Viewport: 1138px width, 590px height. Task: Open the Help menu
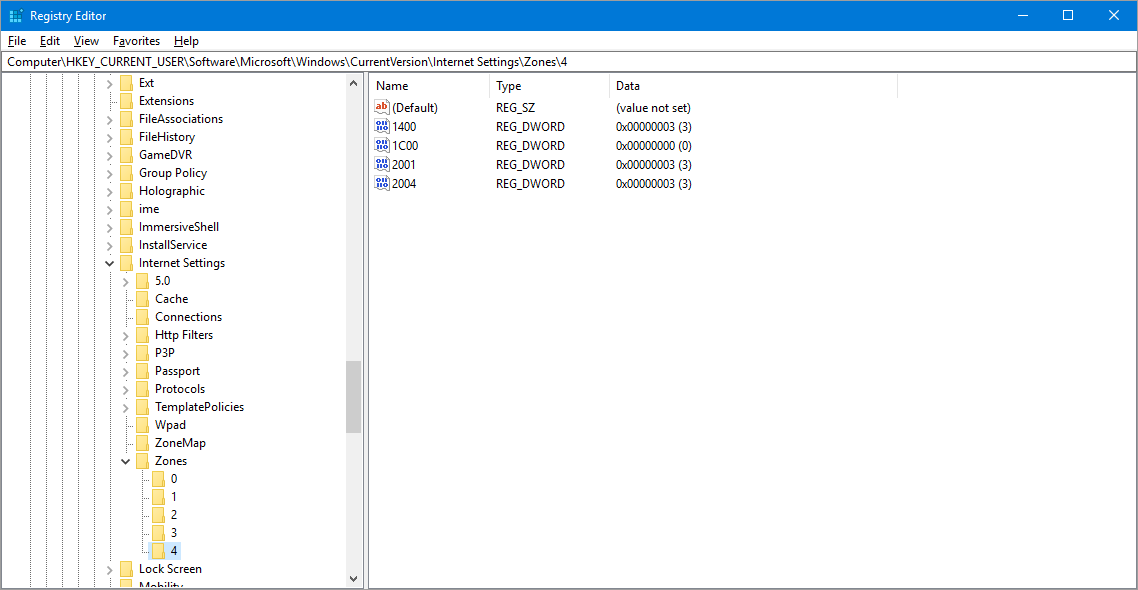[x=186, y=41]
